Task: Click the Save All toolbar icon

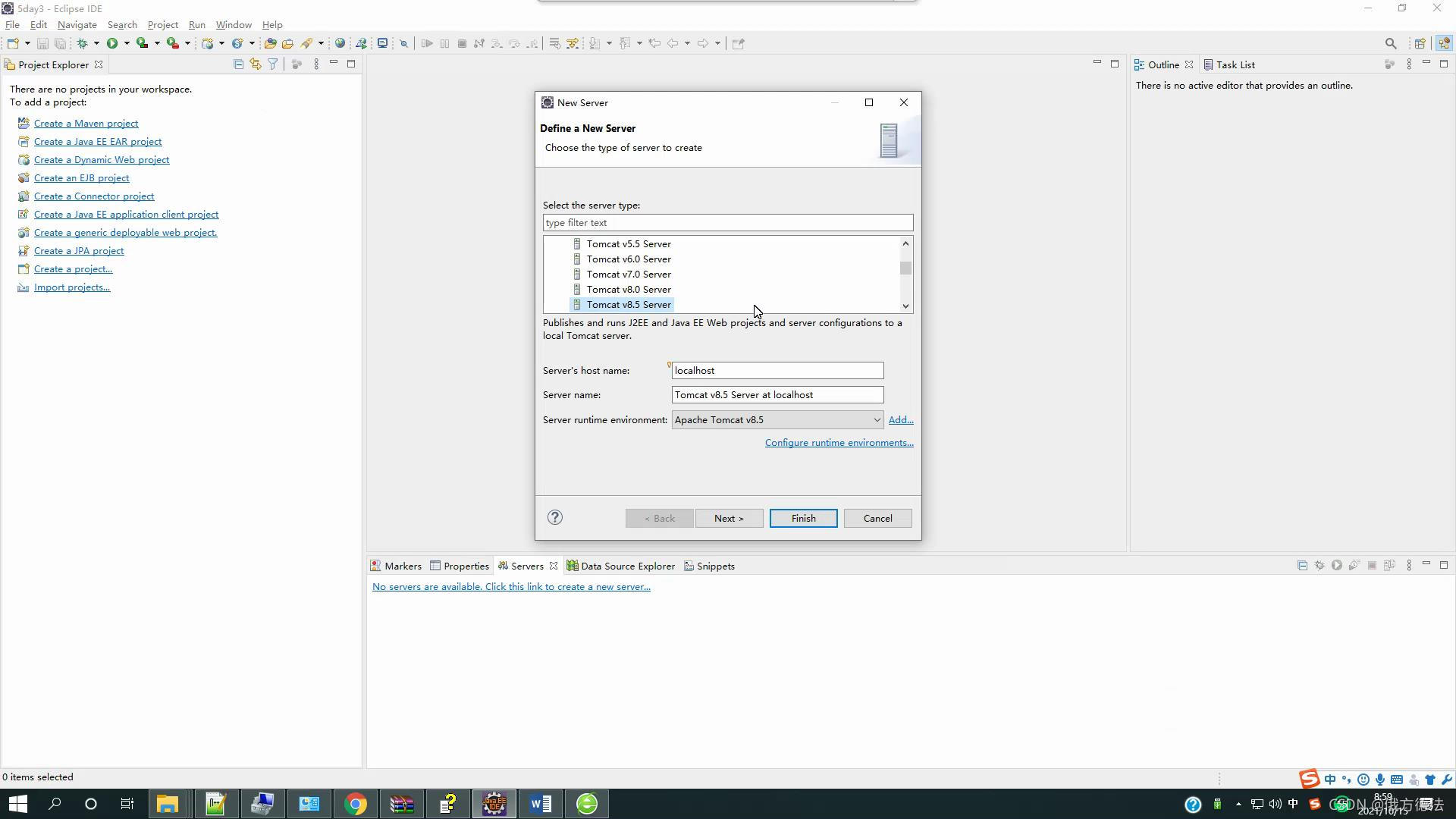Action: click(61, 43)
